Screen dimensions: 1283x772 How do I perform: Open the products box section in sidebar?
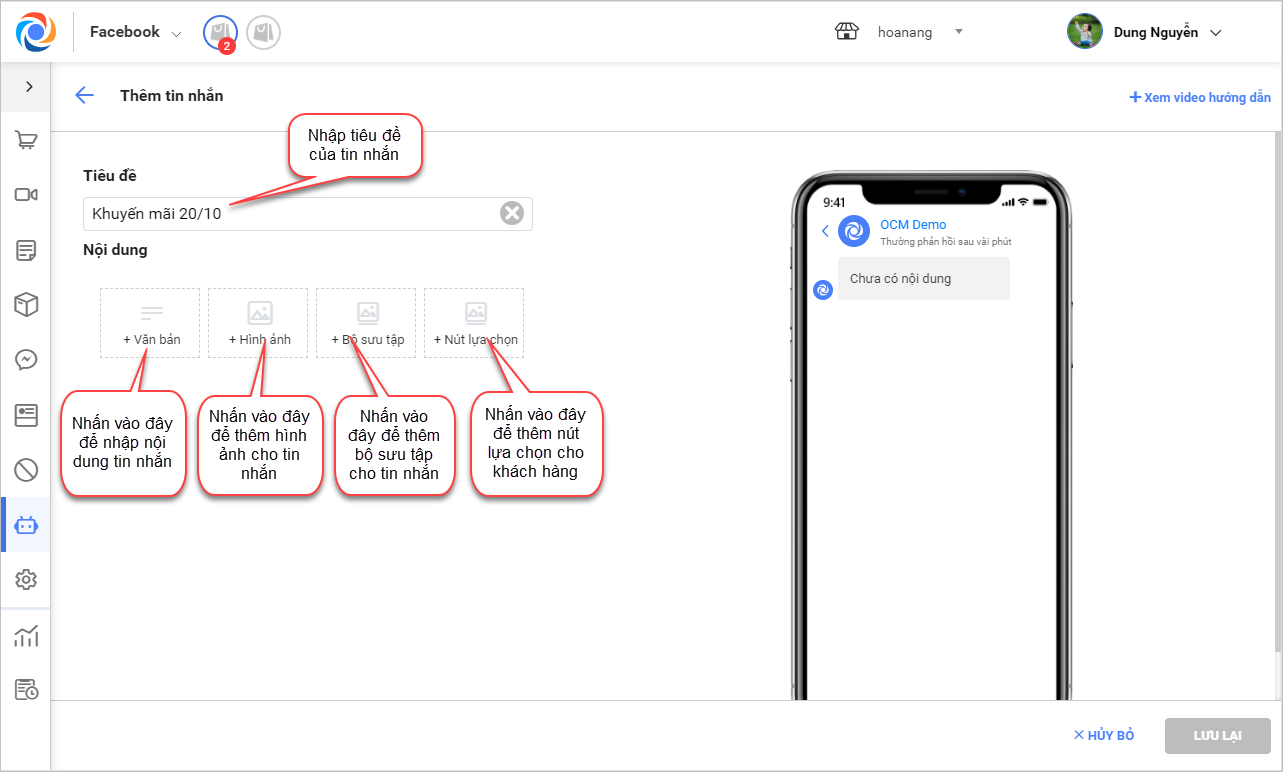(x=26, y=305)
